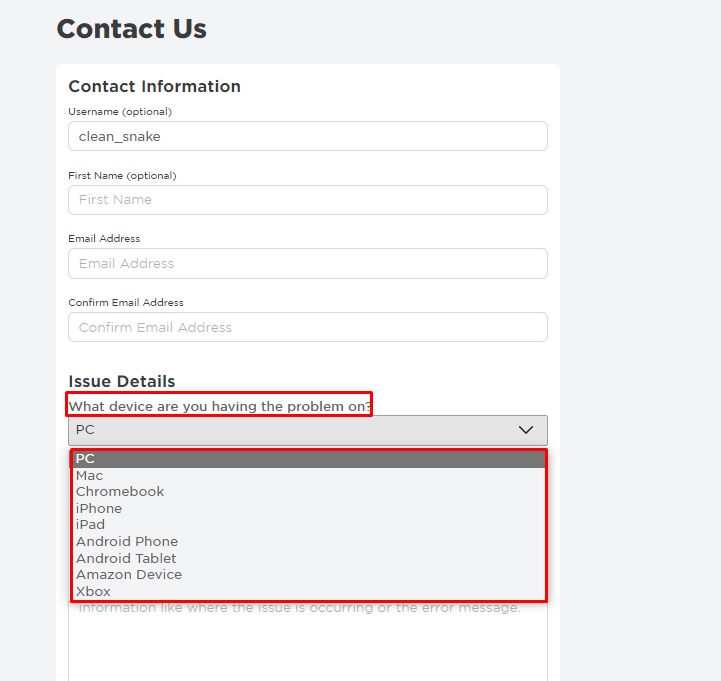Click the "First Name (optional)" label

pos(122,176)
